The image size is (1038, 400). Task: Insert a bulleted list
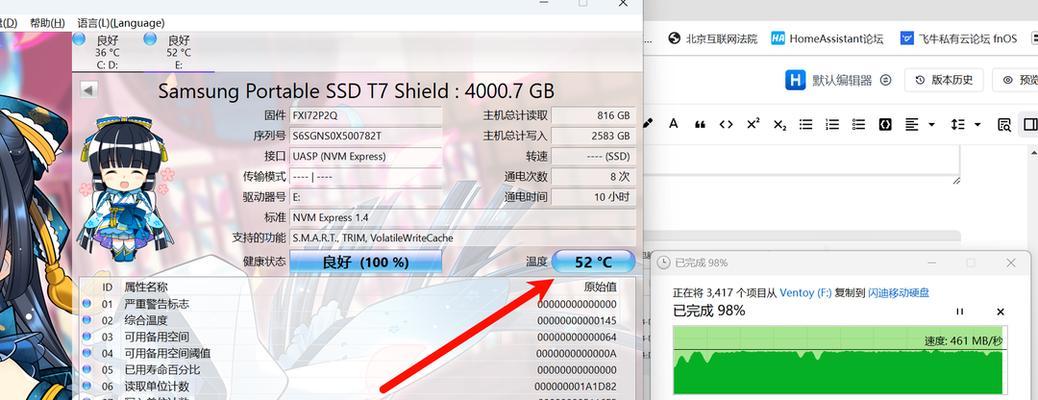[806, 125]
